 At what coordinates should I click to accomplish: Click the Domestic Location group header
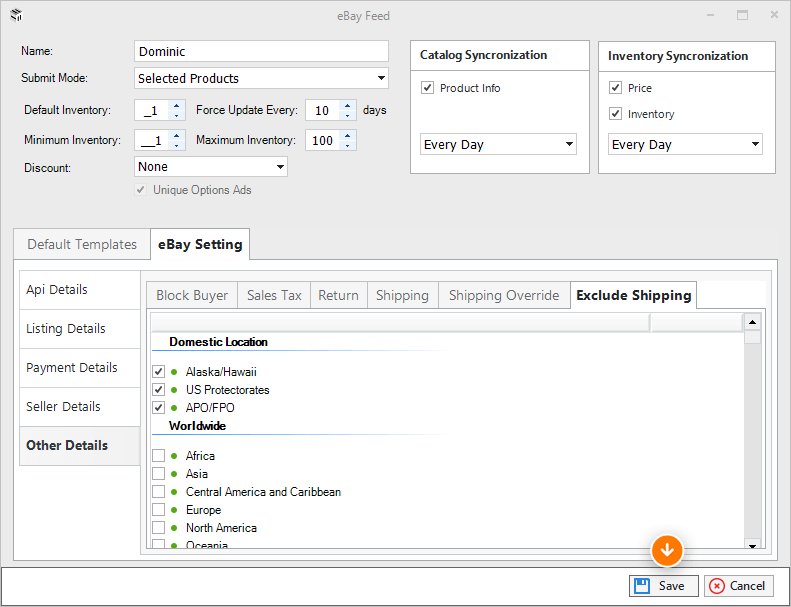[x=218, y=342]
